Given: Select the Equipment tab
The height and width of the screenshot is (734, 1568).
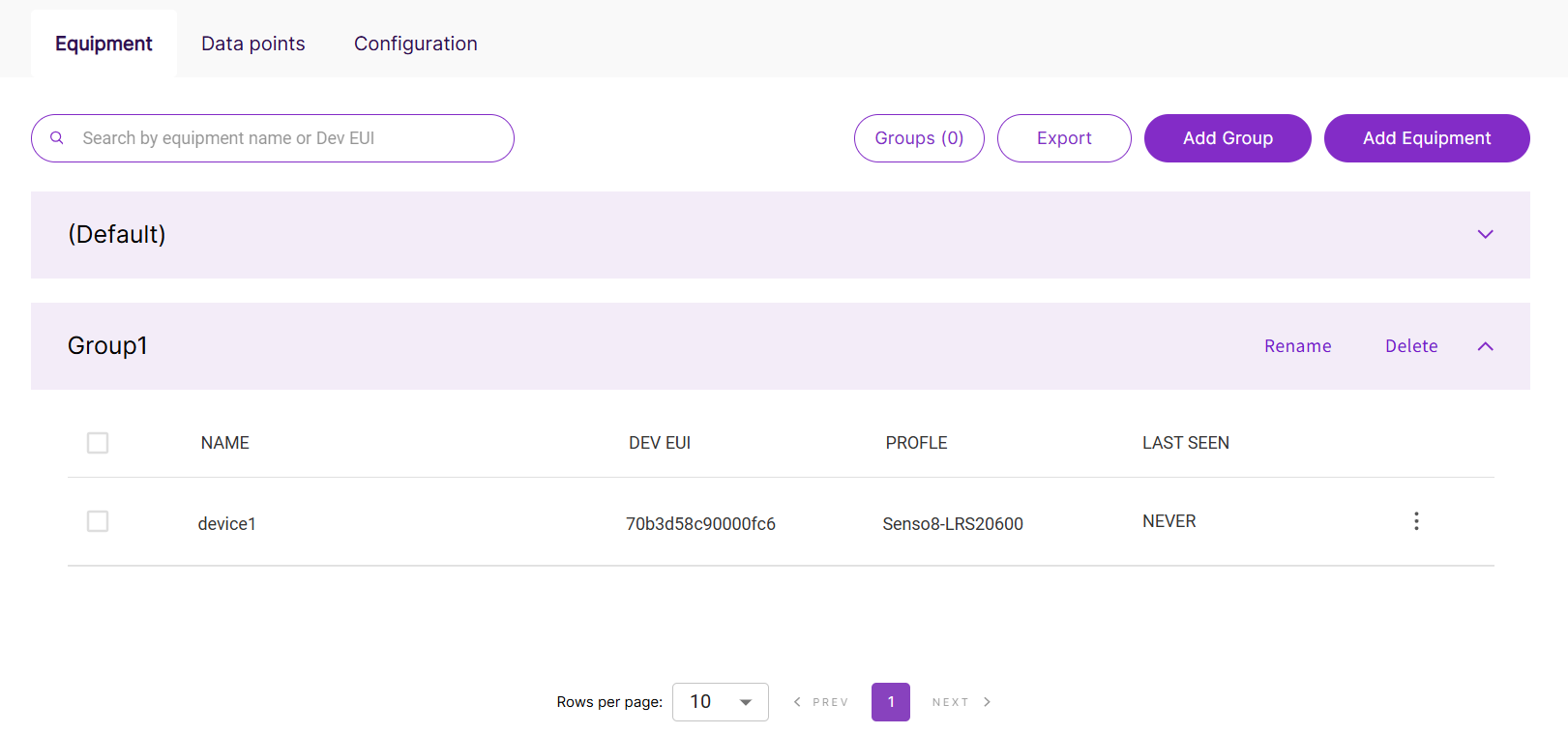Looking at the screenshot, I should click(x=104, y=44).
